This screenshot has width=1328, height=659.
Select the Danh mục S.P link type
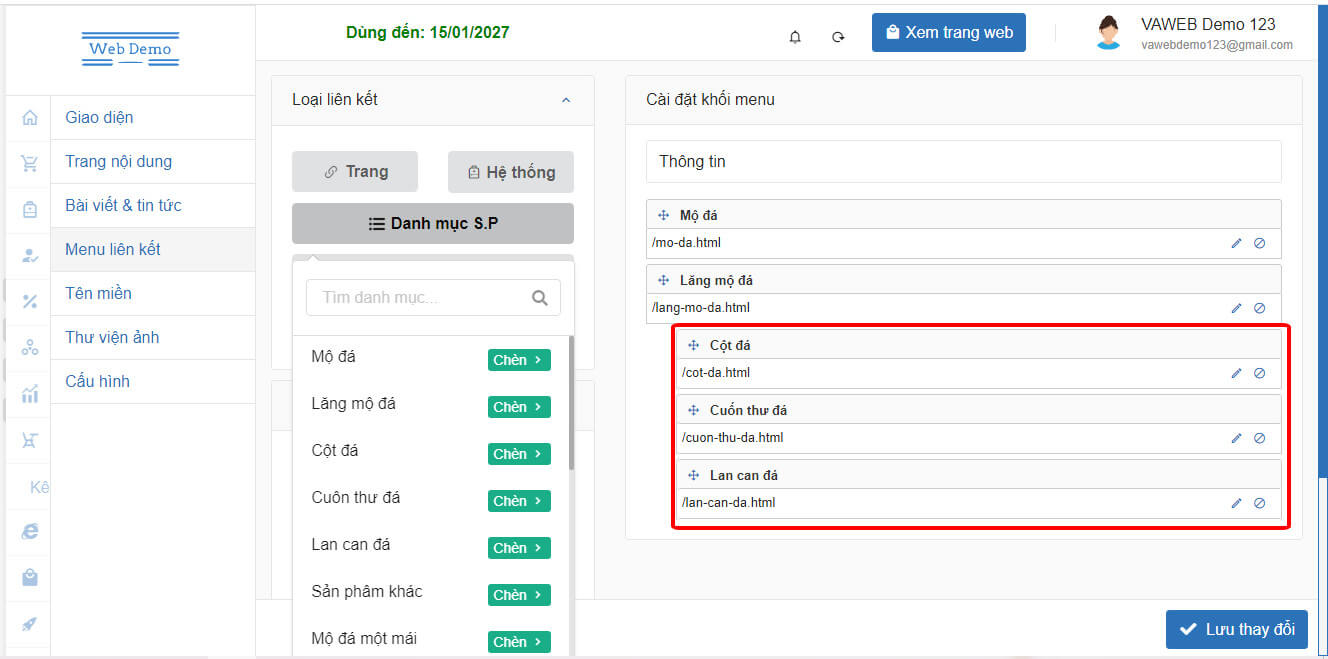433,224
